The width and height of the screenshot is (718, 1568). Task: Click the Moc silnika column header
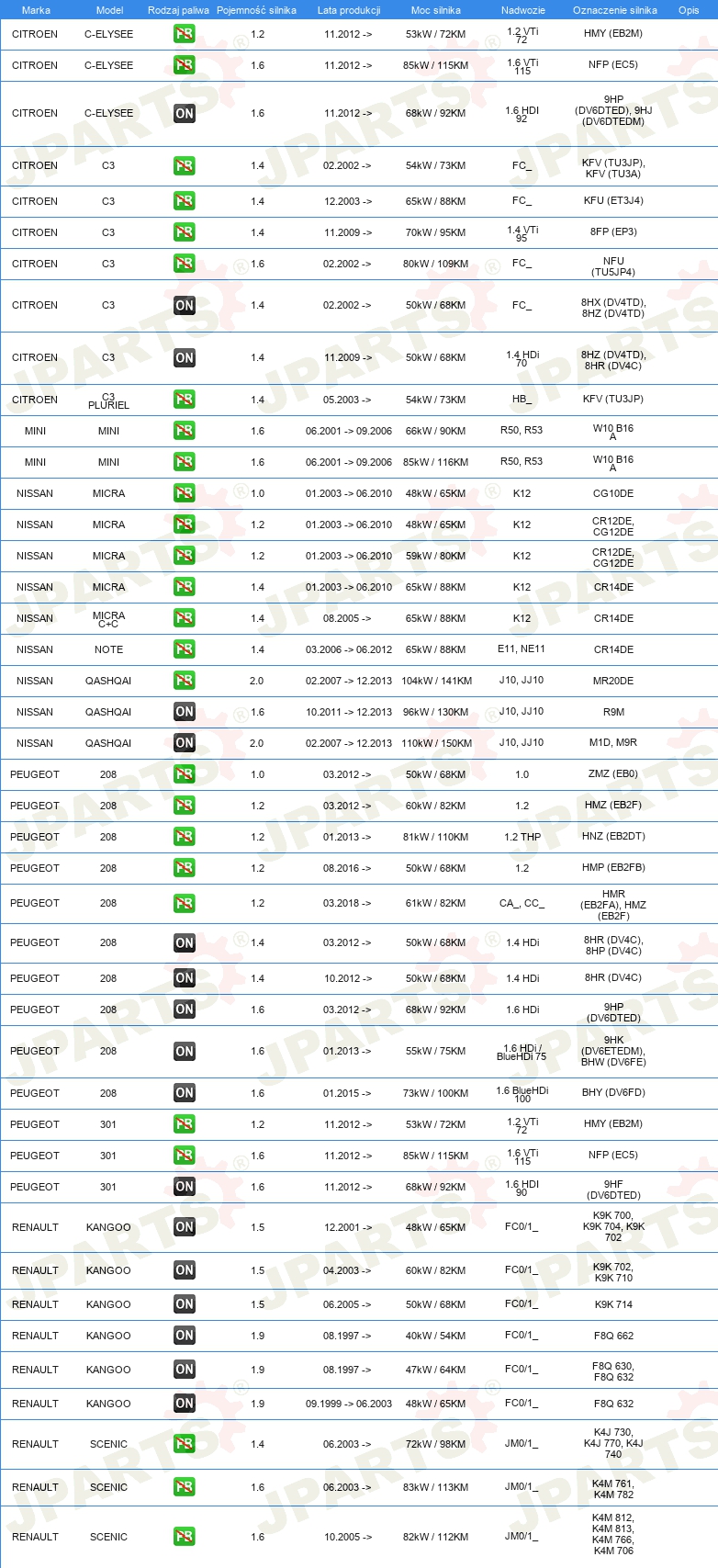(x=436, y=10)
